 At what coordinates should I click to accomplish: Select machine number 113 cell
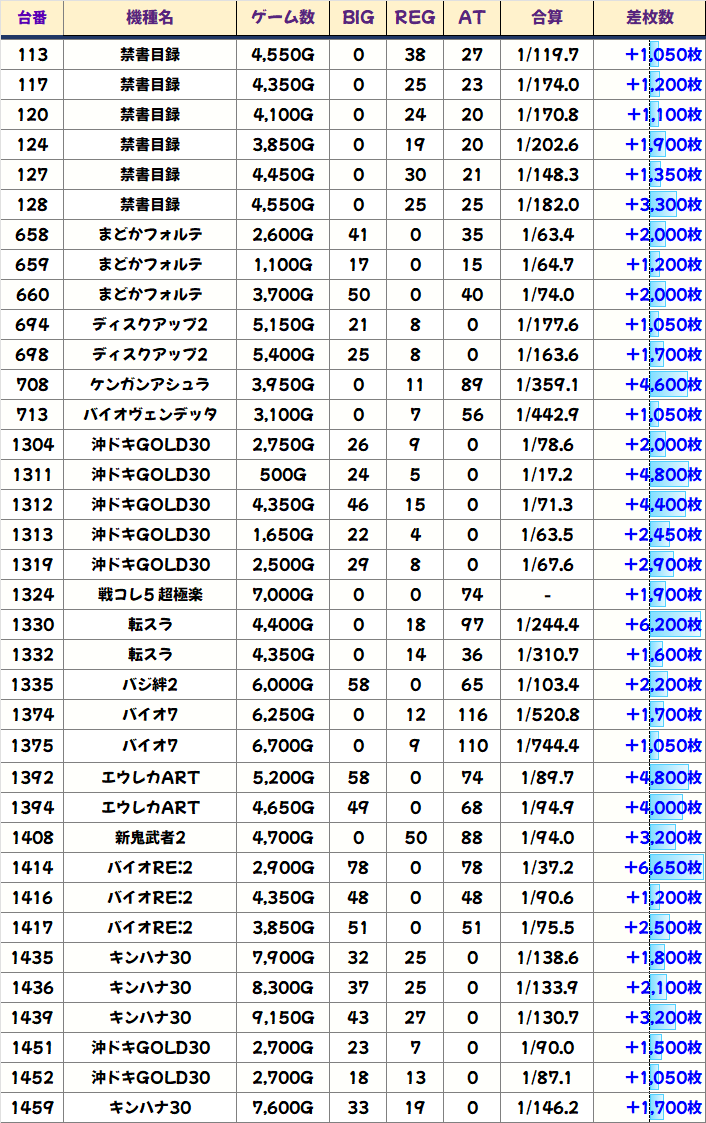[x=32, y=55]
